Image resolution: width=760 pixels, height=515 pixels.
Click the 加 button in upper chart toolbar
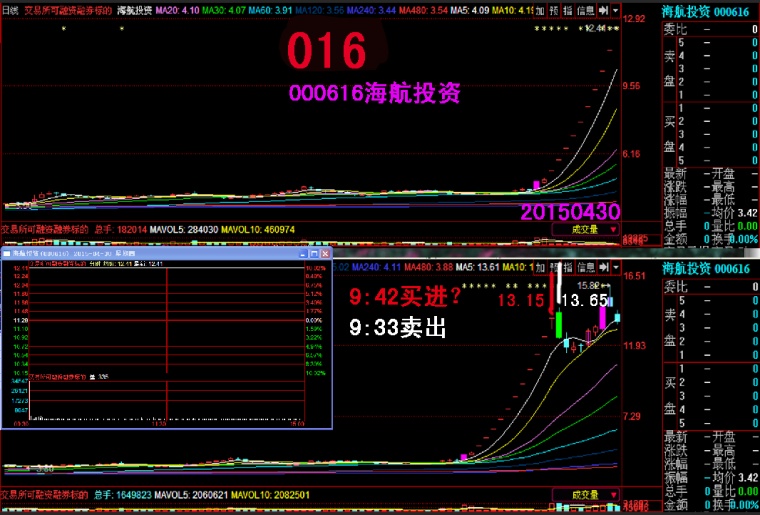(x=540, y=10)
